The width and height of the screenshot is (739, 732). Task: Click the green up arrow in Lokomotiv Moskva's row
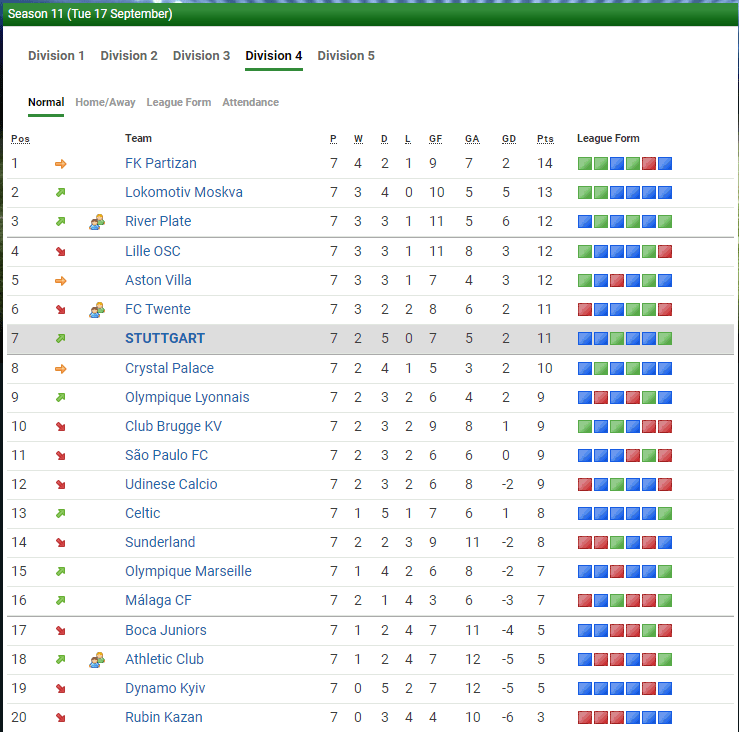tap(61, 193)
